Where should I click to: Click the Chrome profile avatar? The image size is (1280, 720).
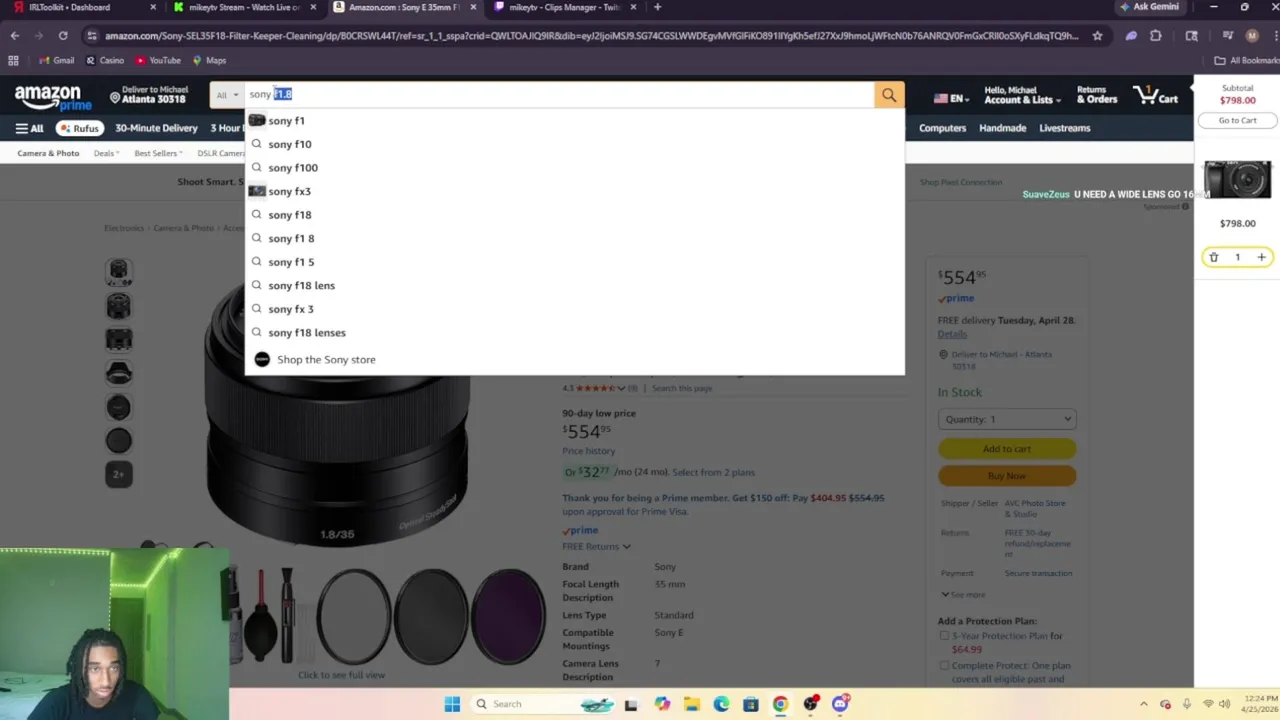click(x=1252, y=35)
